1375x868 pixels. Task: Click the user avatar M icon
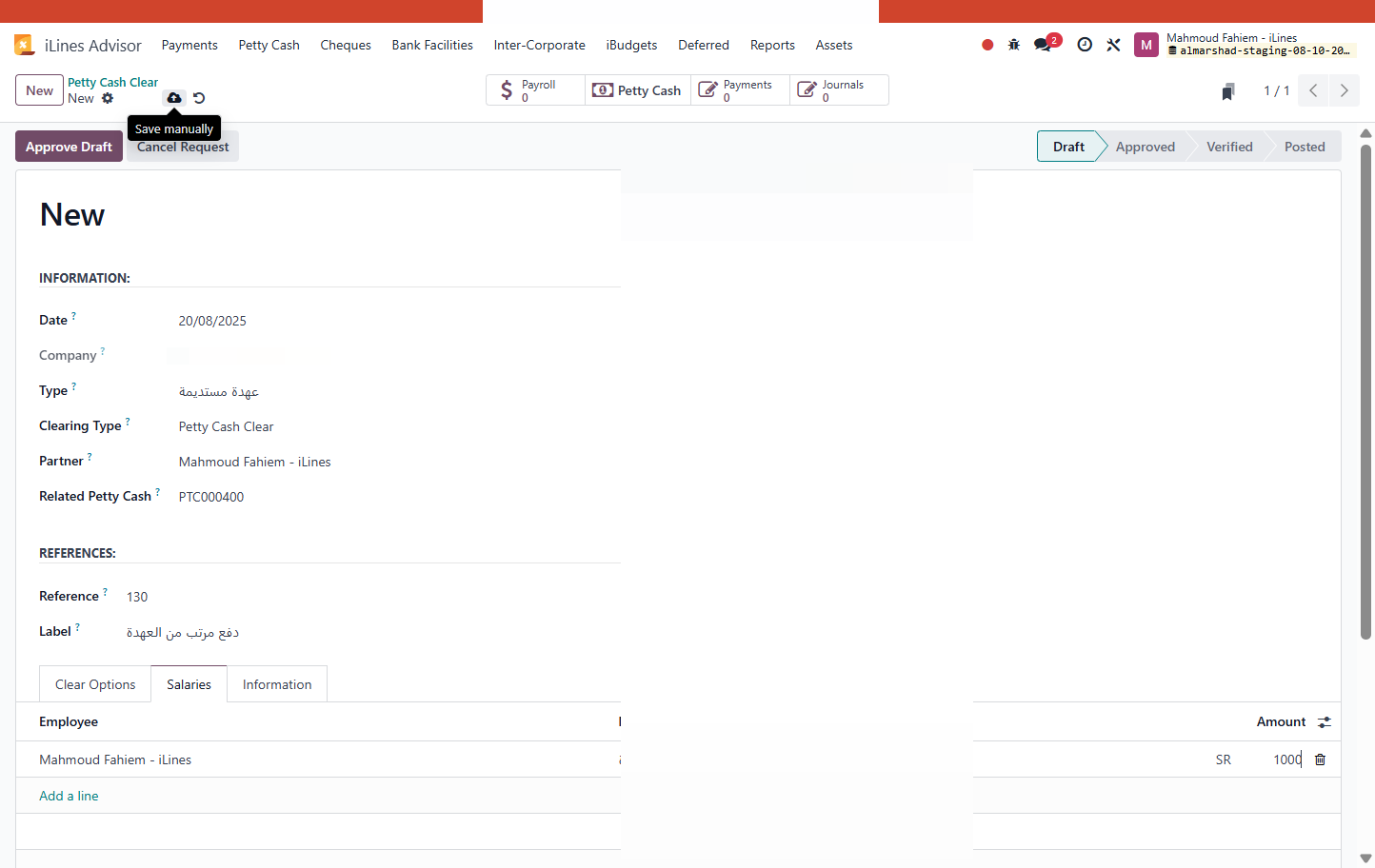pos(1146,45)
